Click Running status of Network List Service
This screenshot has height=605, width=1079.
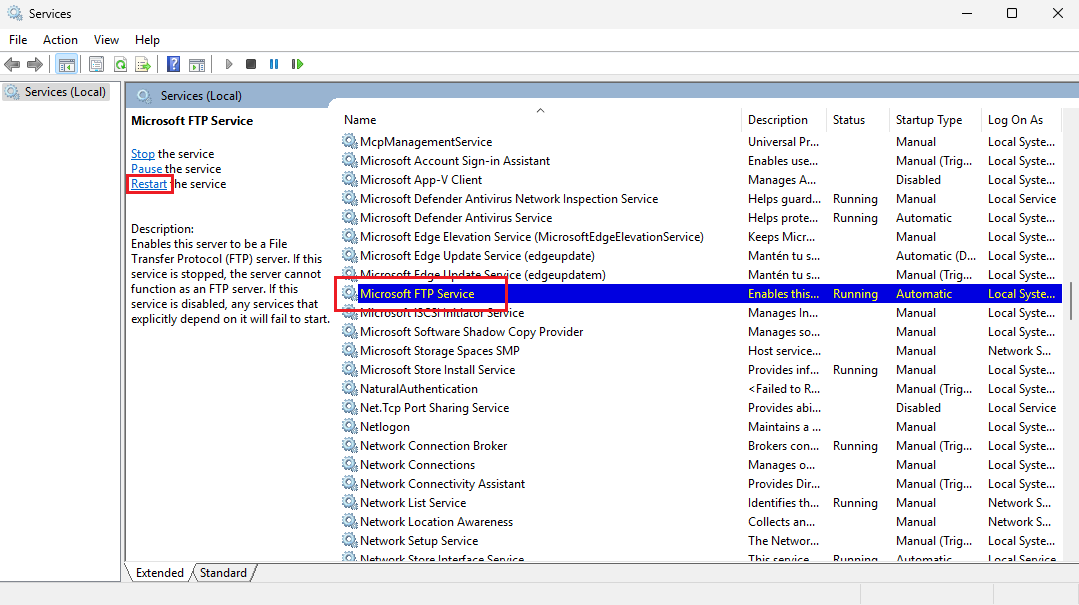click(x=855, y=503)
